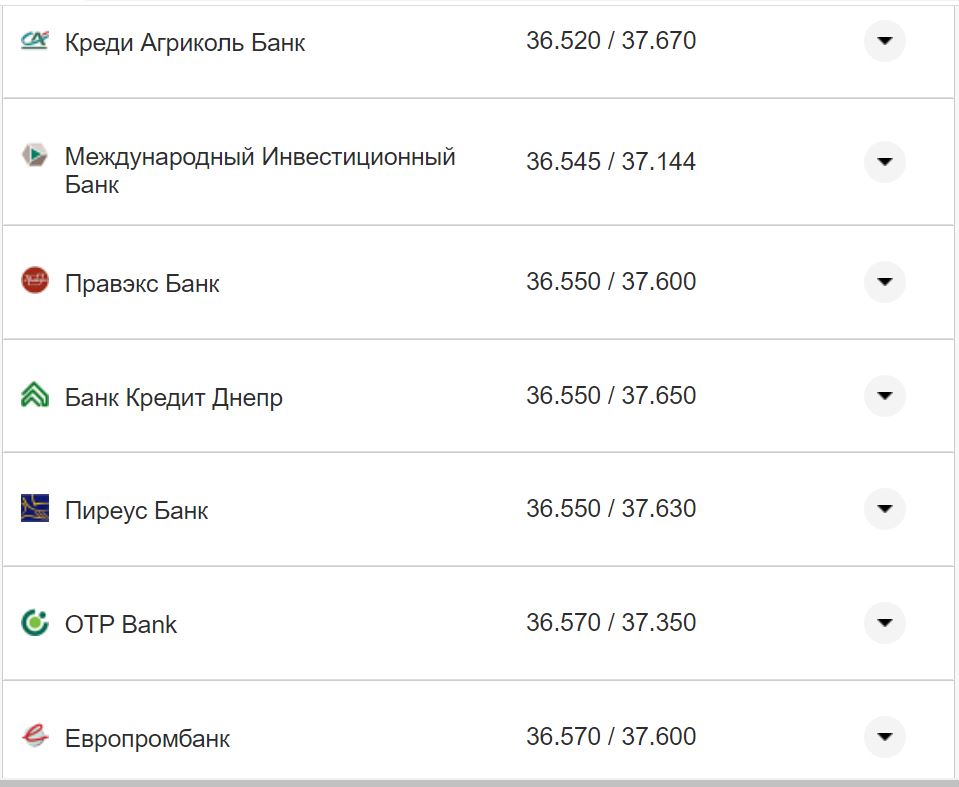Screen dimensions: 959x787
Task: Expand details for Банк Кредит Днепр
Action: (884, 395)
